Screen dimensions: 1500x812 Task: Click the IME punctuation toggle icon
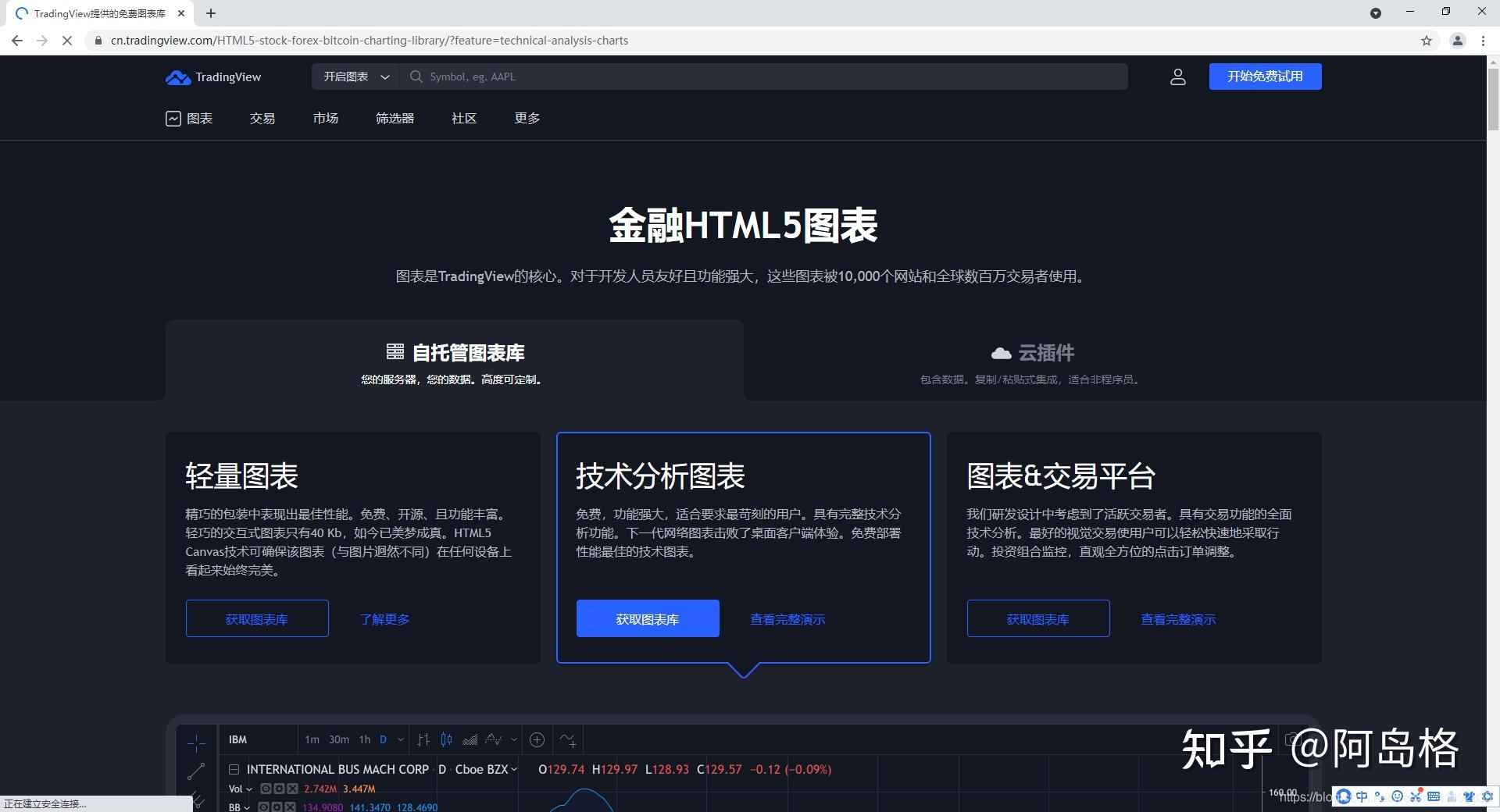1380,796
